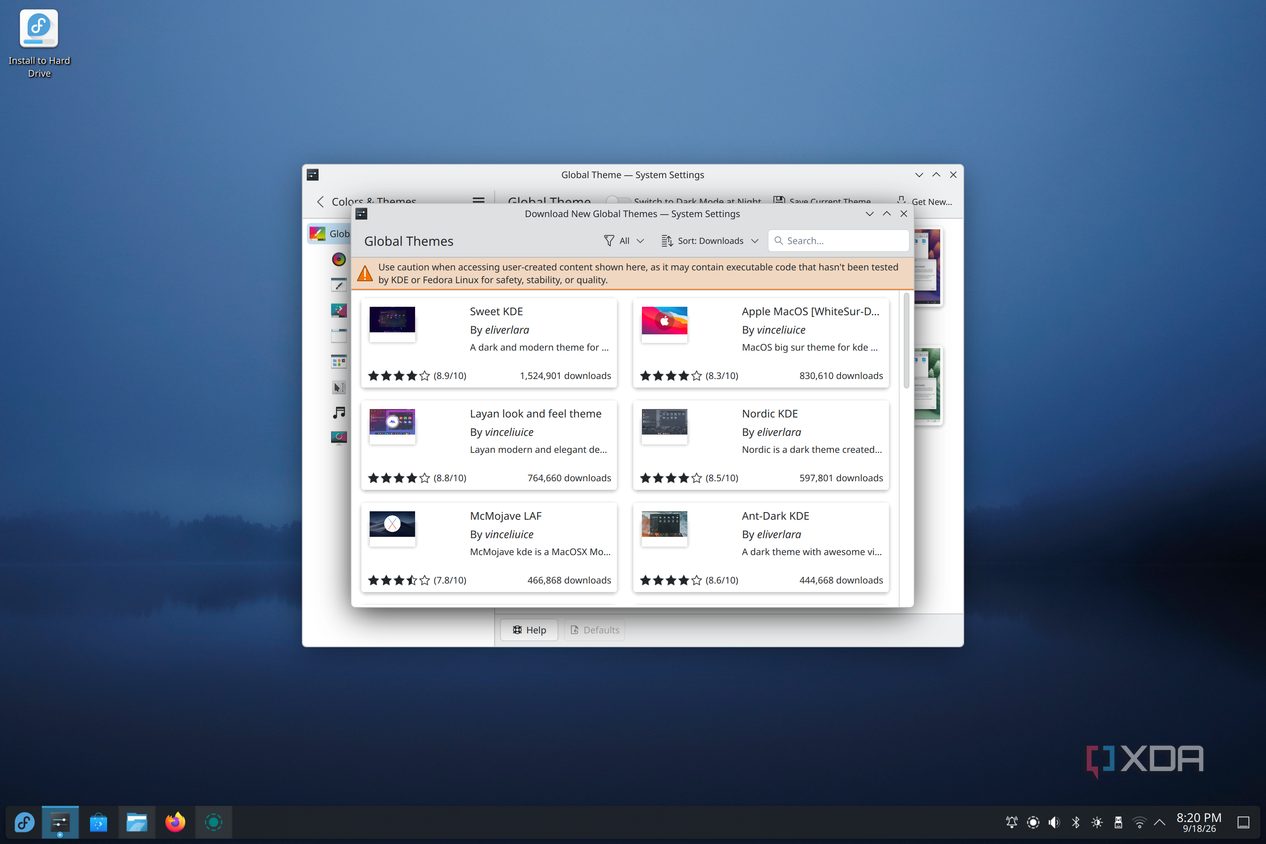Click McMojave LAF star rating (7.8/10)

417,580
